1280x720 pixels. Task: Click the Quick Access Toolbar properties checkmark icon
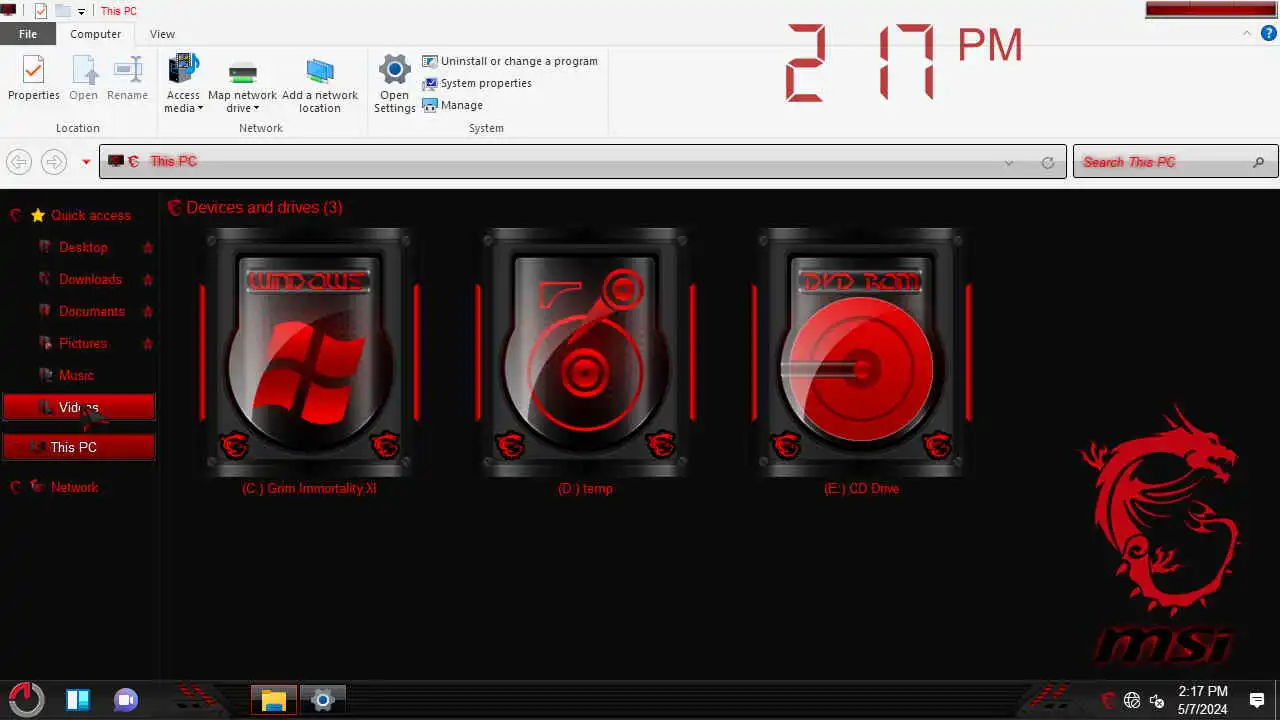point(40,11)
